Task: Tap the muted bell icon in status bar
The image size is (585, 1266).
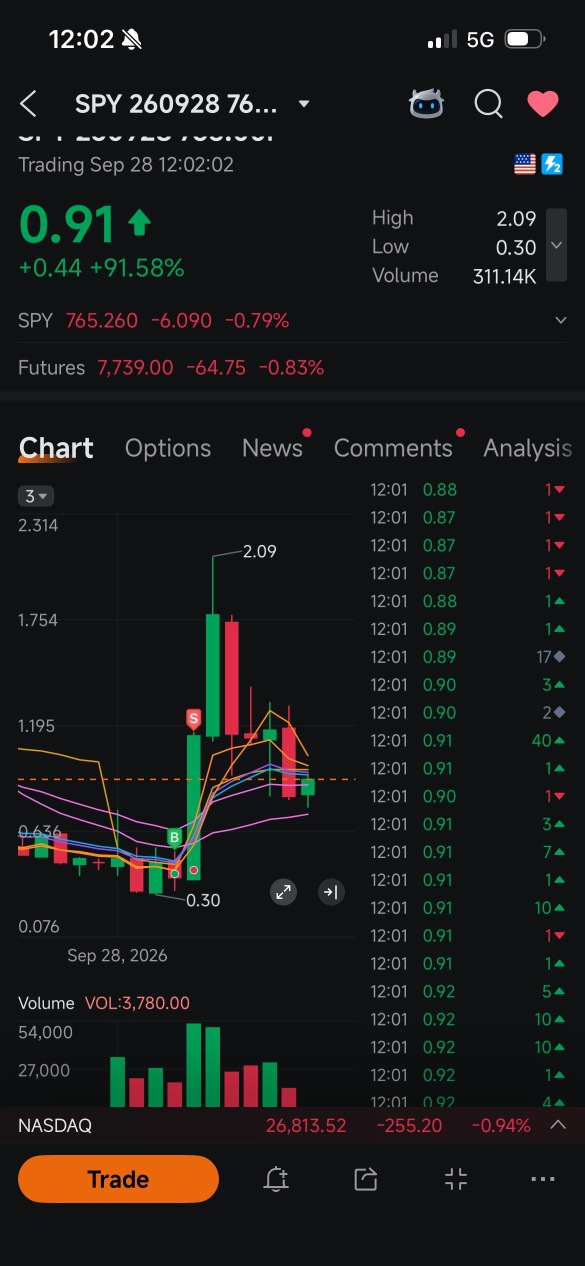Action: (131, 40)
